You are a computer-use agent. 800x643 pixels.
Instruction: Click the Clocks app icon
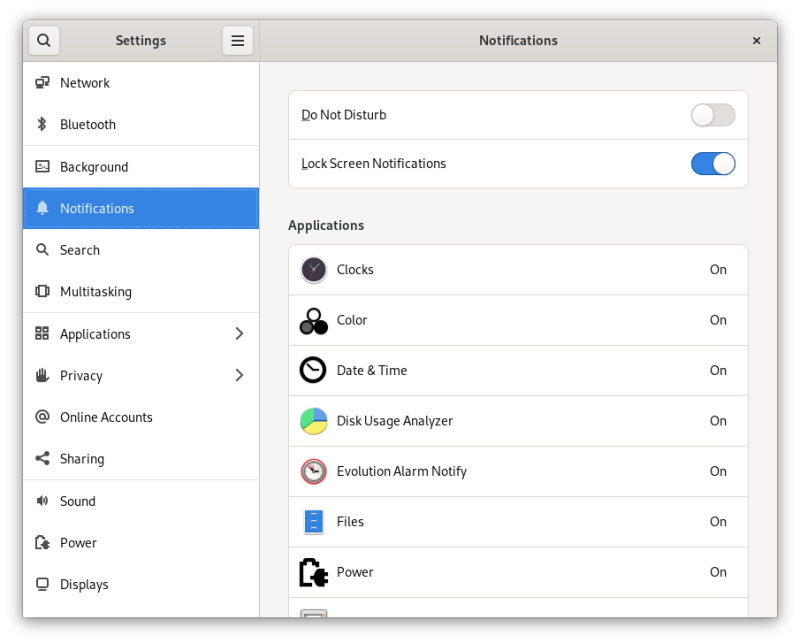point(314,270)
